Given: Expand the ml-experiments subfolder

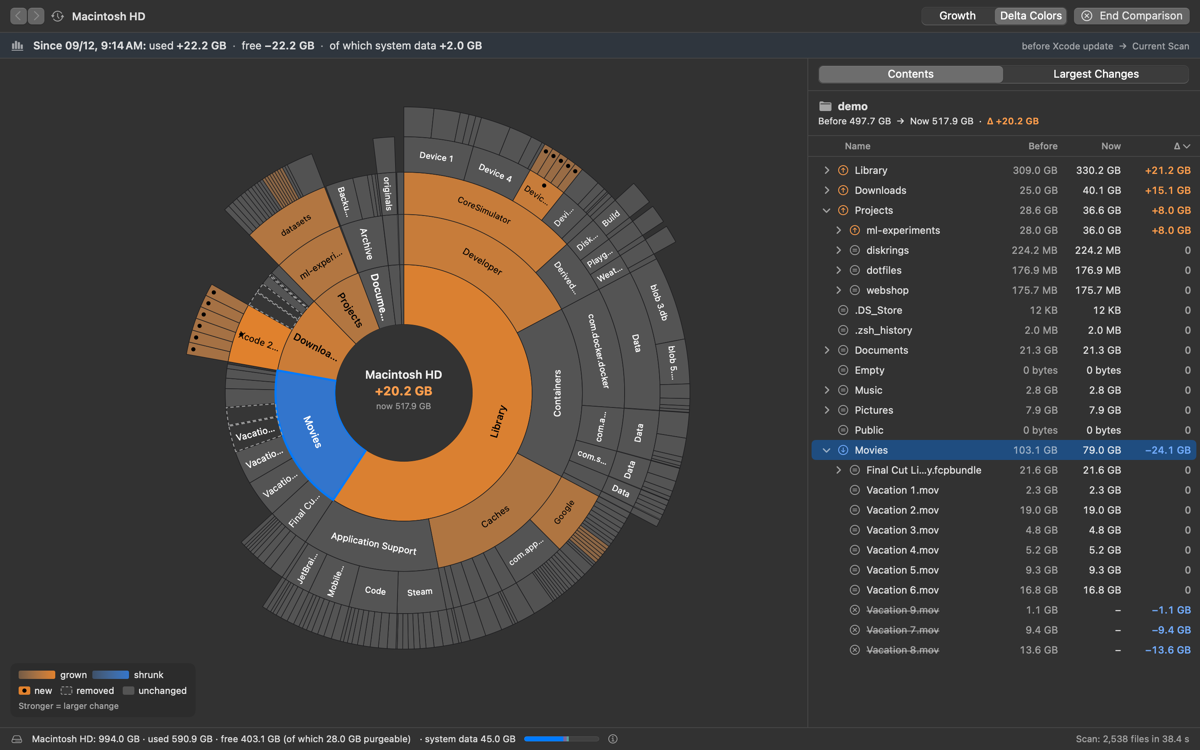Looking at the screenshot, I should (x=838, y=230).
